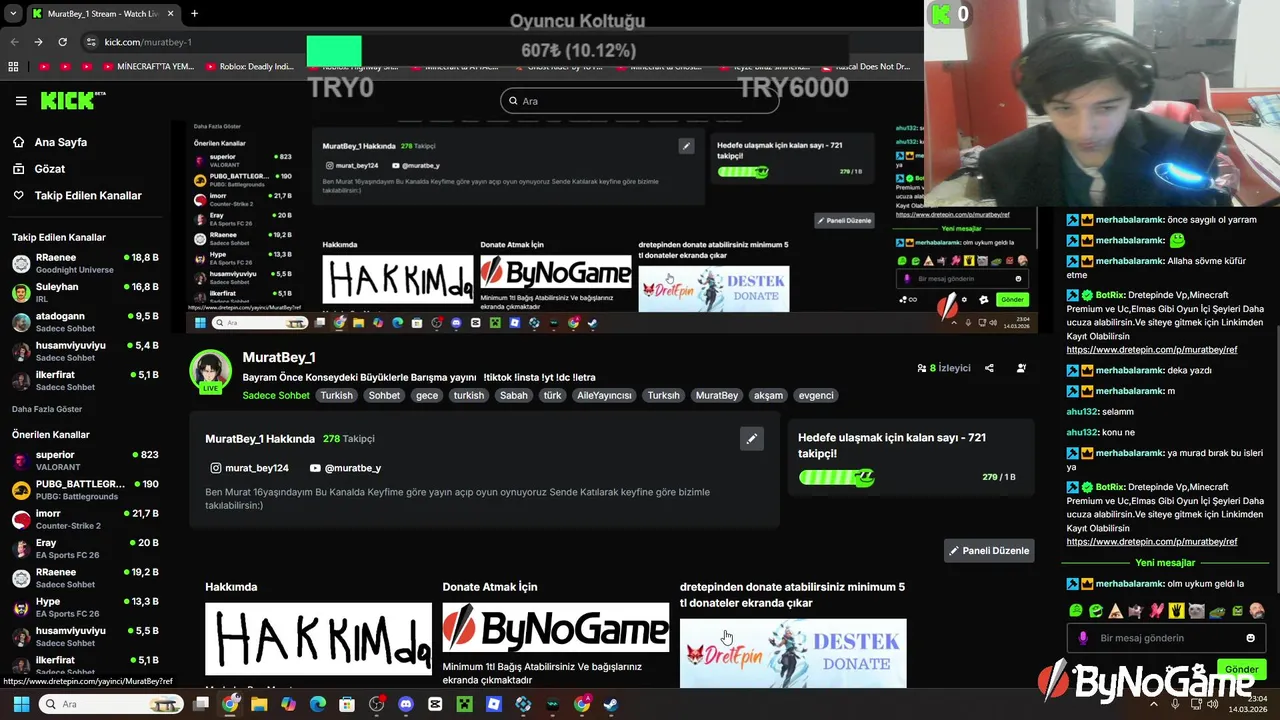Click the kick.com/muratbey-1 address bar

148,42
